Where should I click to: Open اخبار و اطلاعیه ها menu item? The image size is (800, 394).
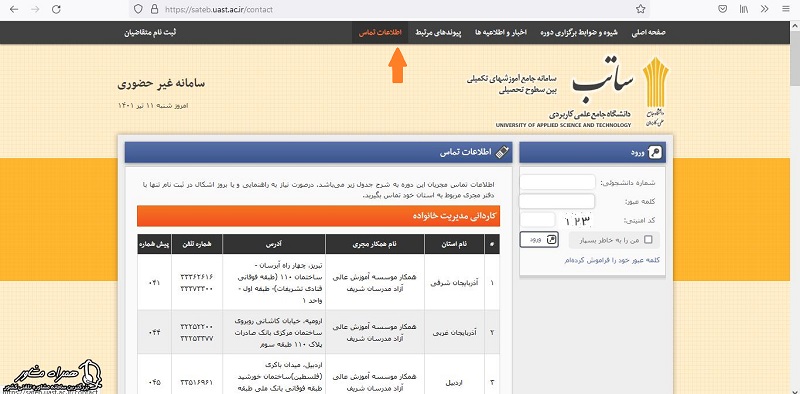[501, 33]
